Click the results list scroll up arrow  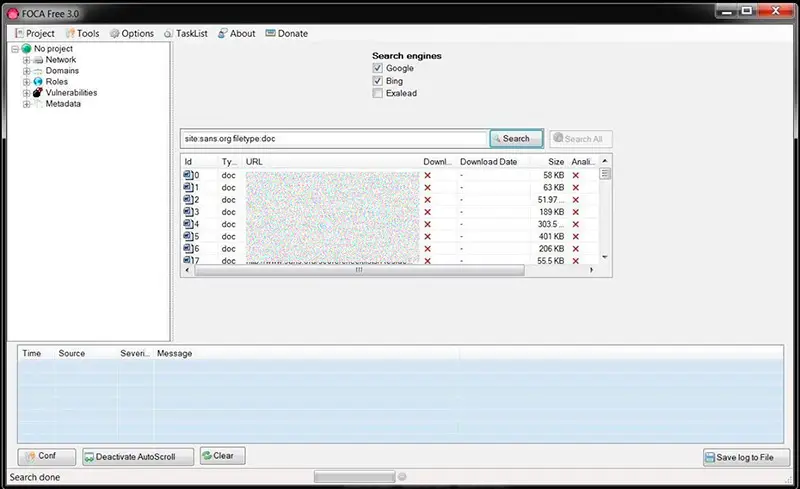605,161
